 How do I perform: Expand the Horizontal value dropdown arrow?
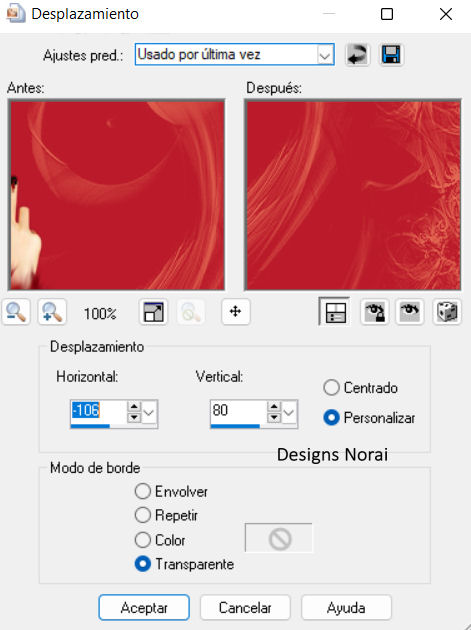click(x=149, y=413)
